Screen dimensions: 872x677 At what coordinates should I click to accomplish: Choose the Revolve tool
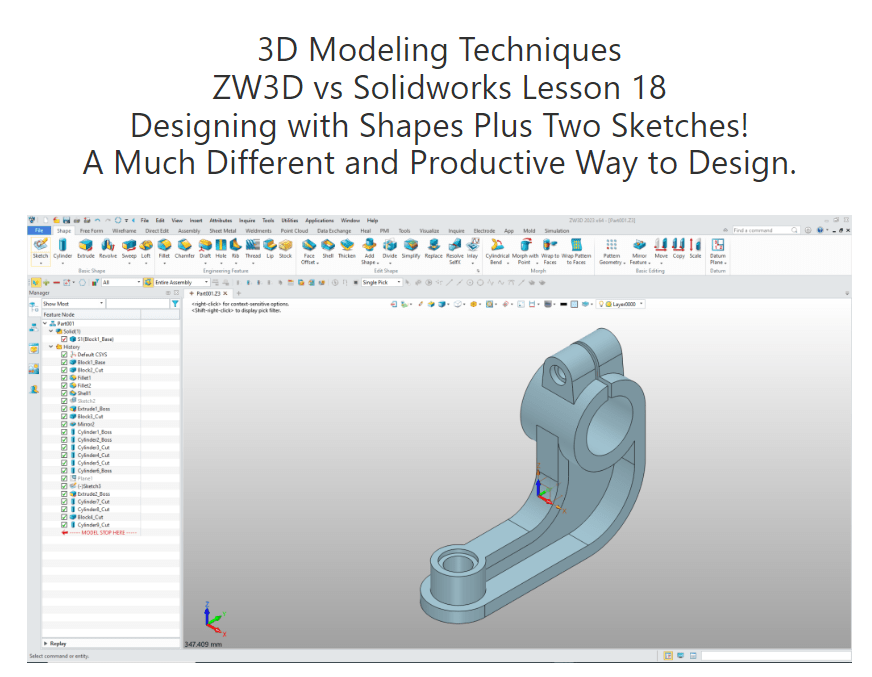(107, 249)
